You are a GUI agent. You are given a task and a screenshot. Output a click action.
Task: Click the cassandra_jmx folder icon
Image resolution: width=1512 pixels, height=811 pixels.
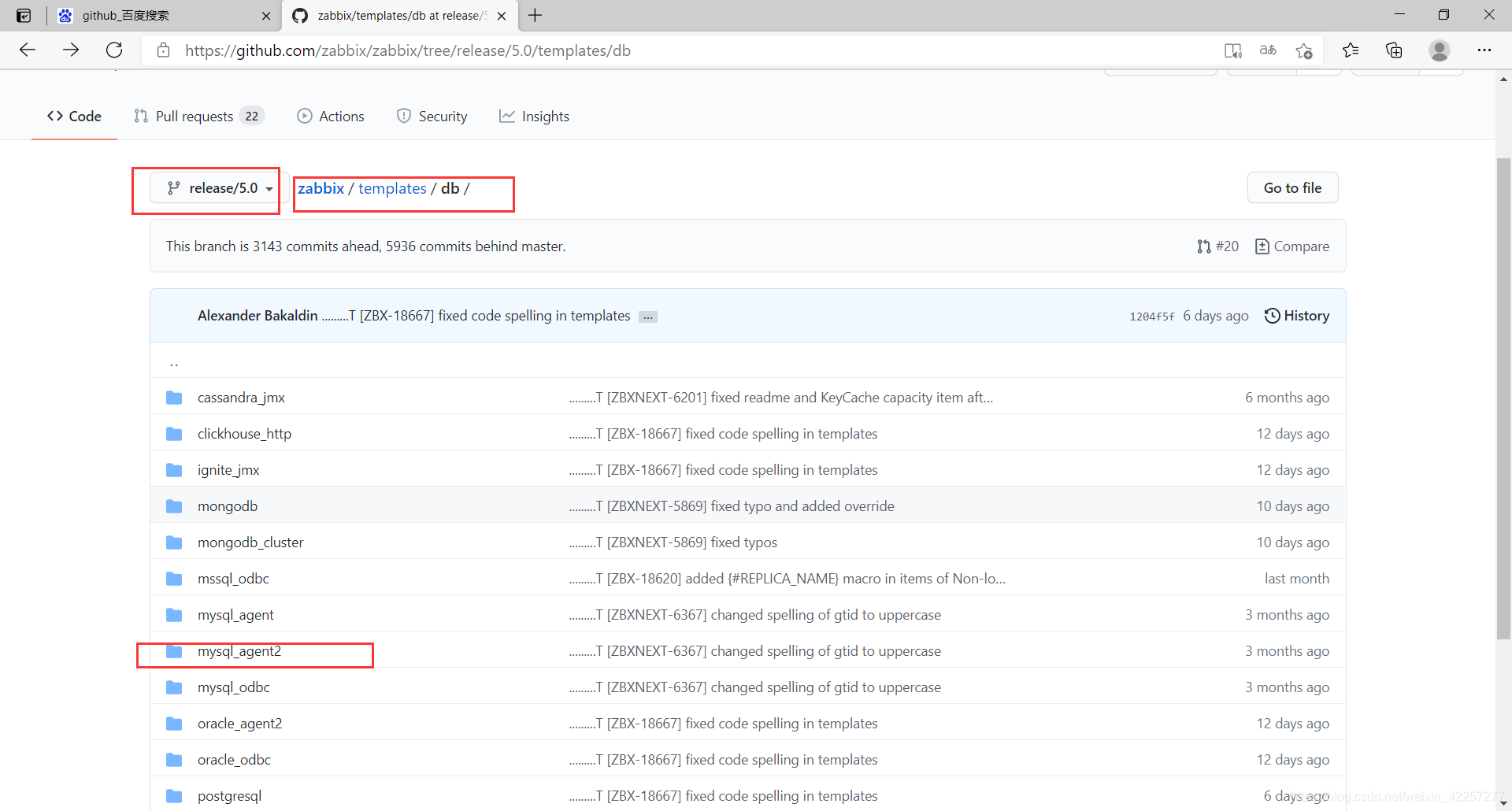(174, 398)
